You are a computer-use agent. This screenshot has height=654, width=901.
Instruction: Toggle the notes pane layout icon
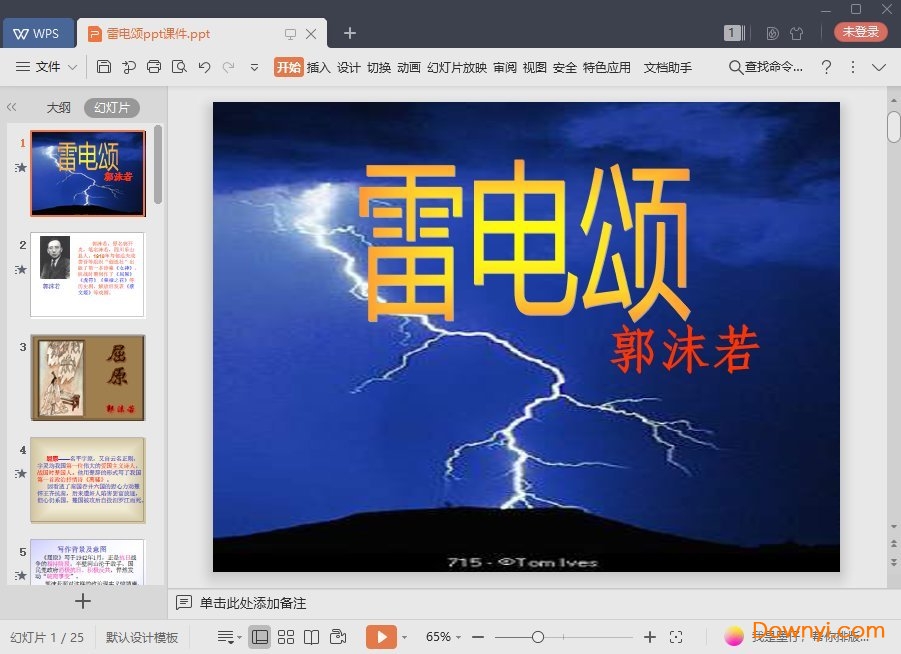click(x=228, y=637)
